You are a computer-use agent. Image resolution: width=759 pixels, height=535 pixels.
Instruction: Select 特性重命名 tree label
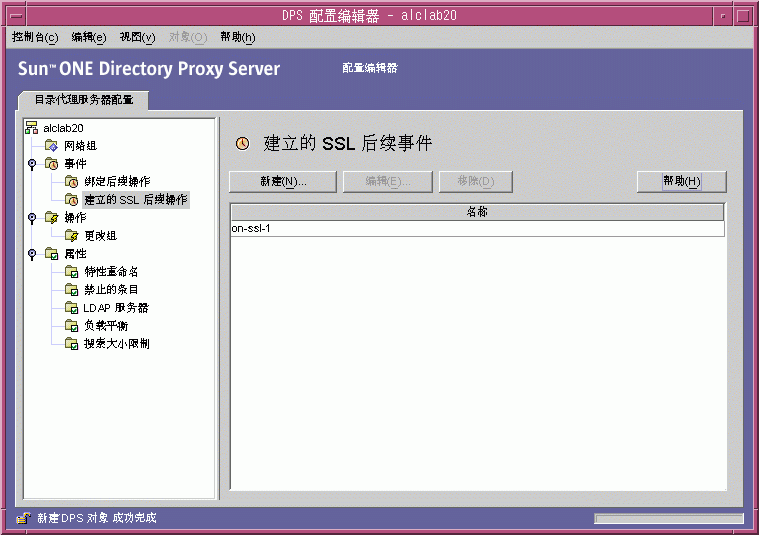tap(111, 272)
